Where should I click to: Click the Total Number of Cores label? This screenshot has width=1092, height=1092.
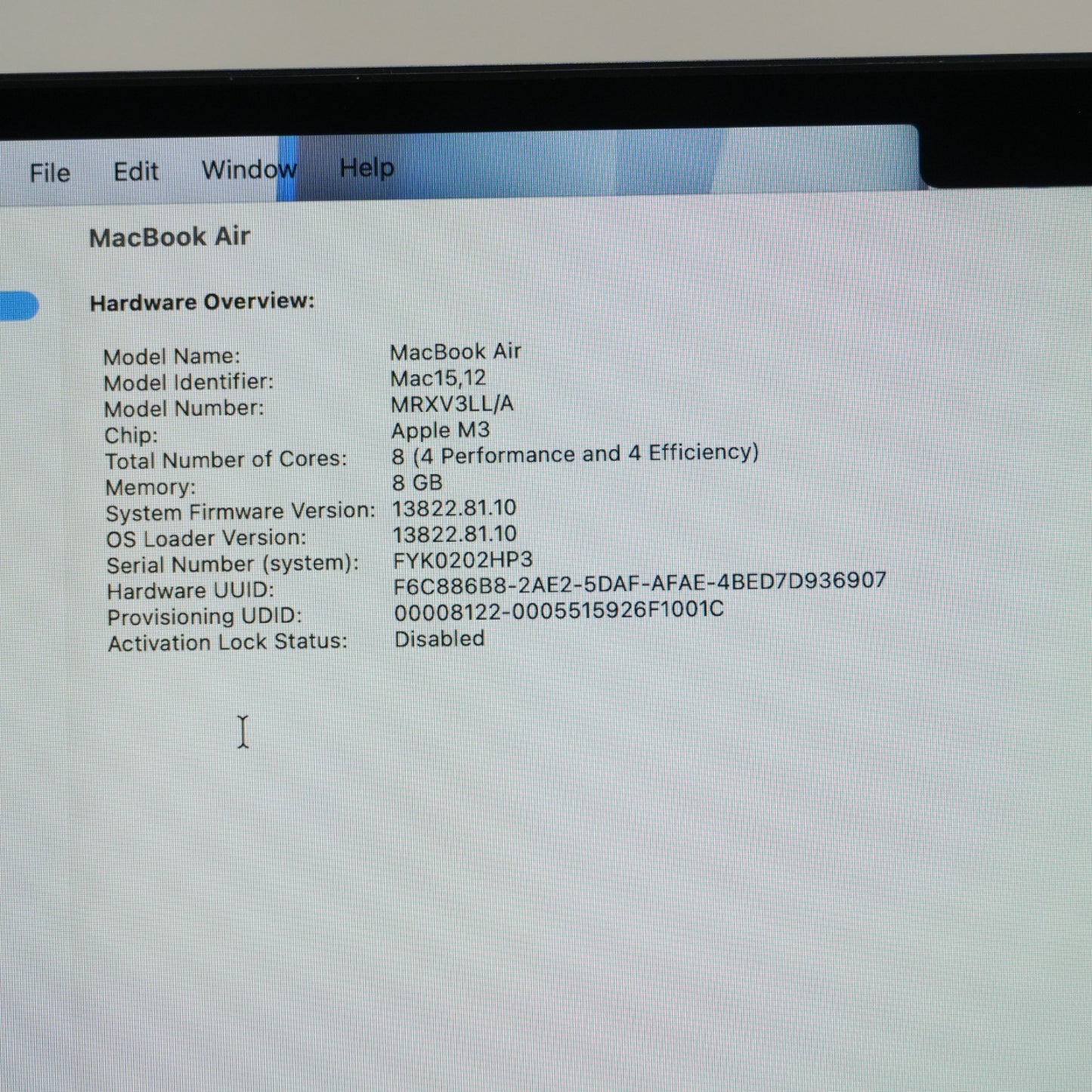[226, 460]
